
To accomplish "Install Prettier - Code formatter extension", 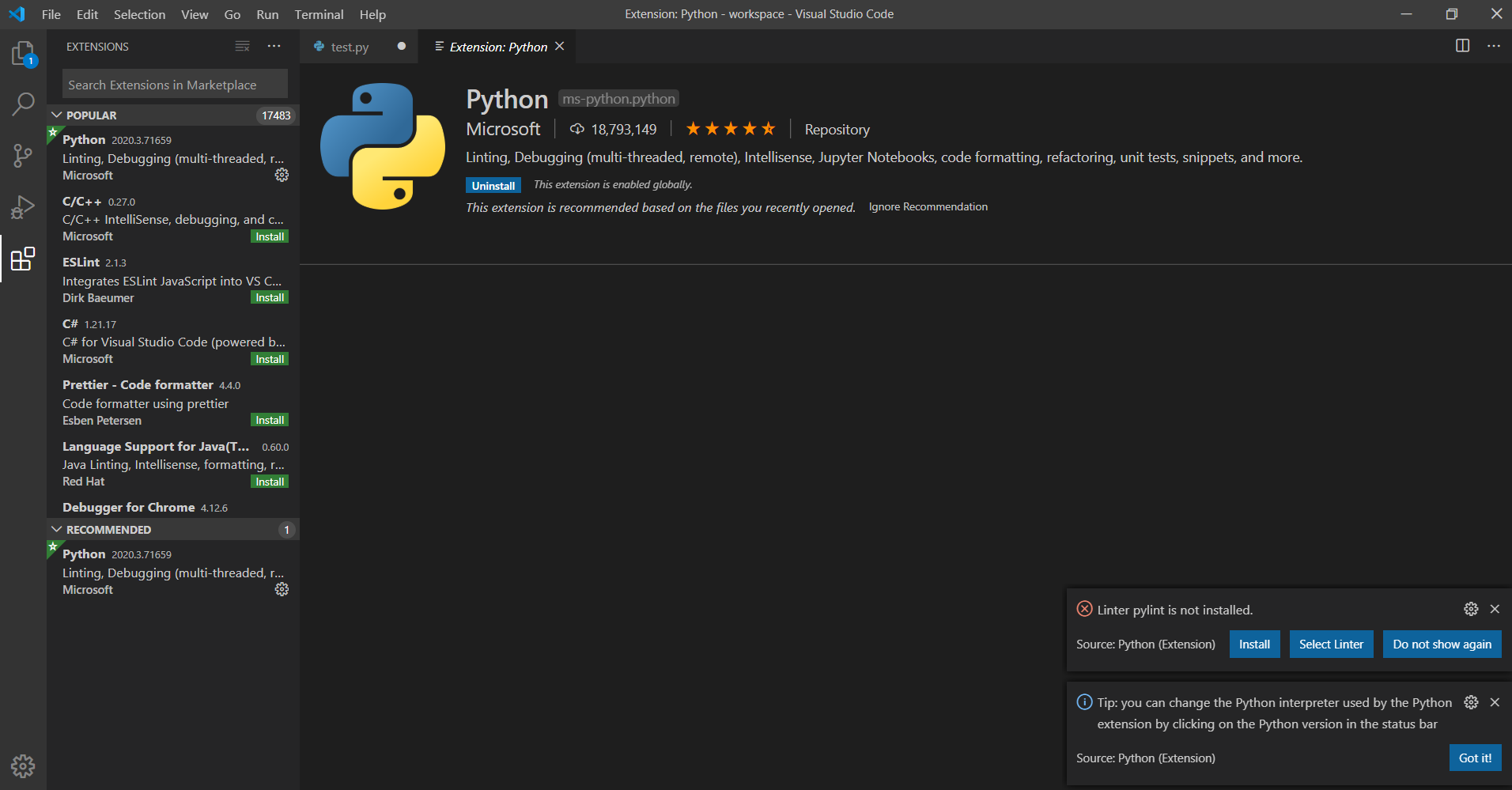I will pyautogui.click(x=270, y=420).
